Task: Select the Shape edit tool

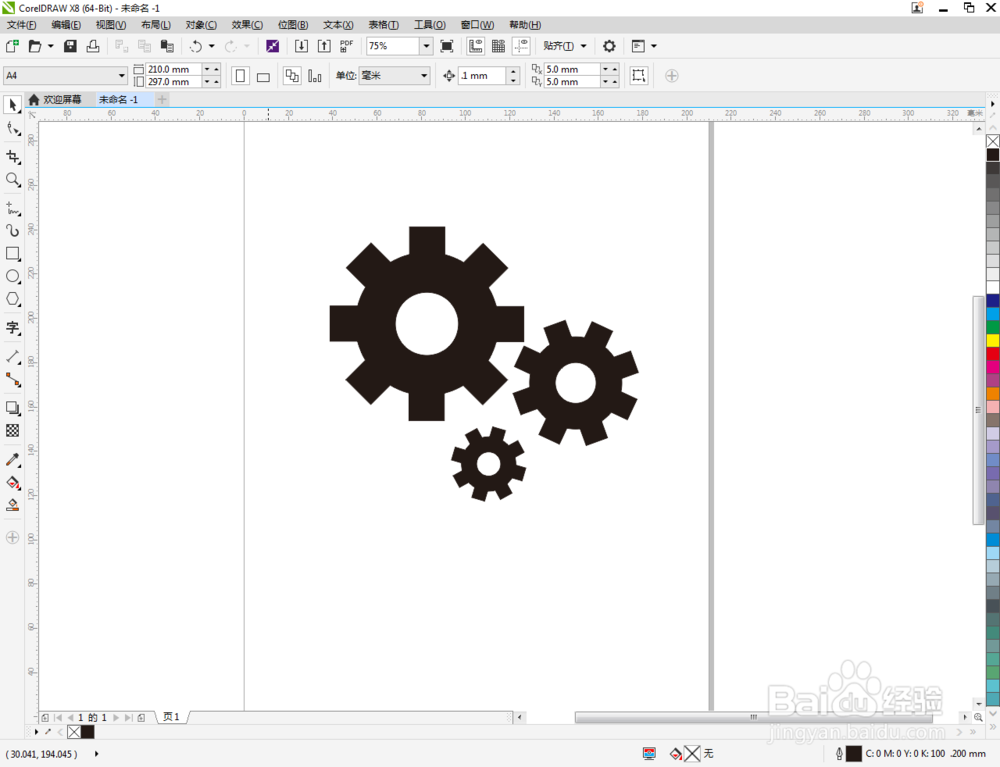Action: tap(13, 129)
